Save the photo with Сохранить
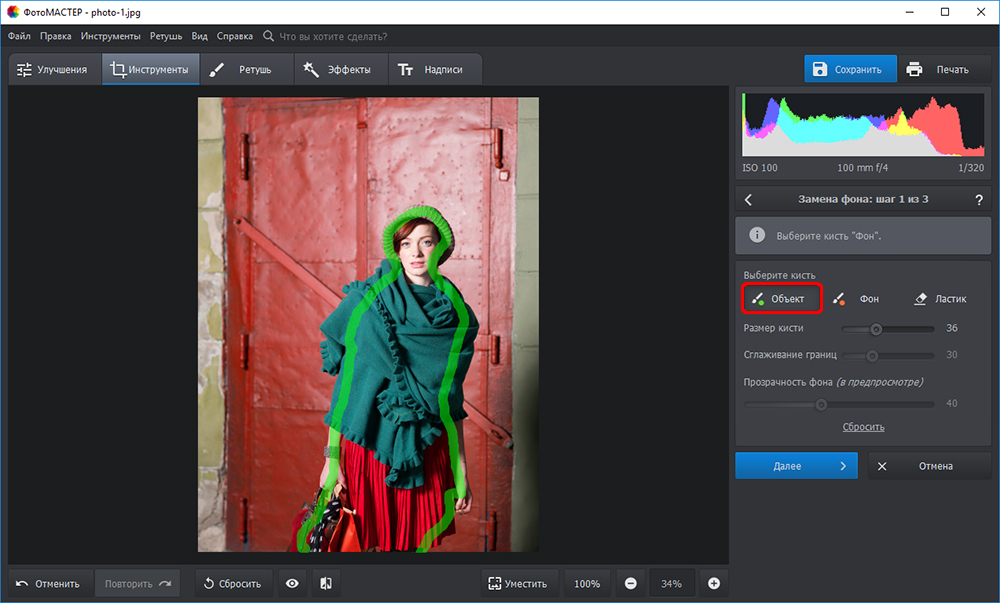The height and width of the screenshot is (603, 1000). point(848,70)
